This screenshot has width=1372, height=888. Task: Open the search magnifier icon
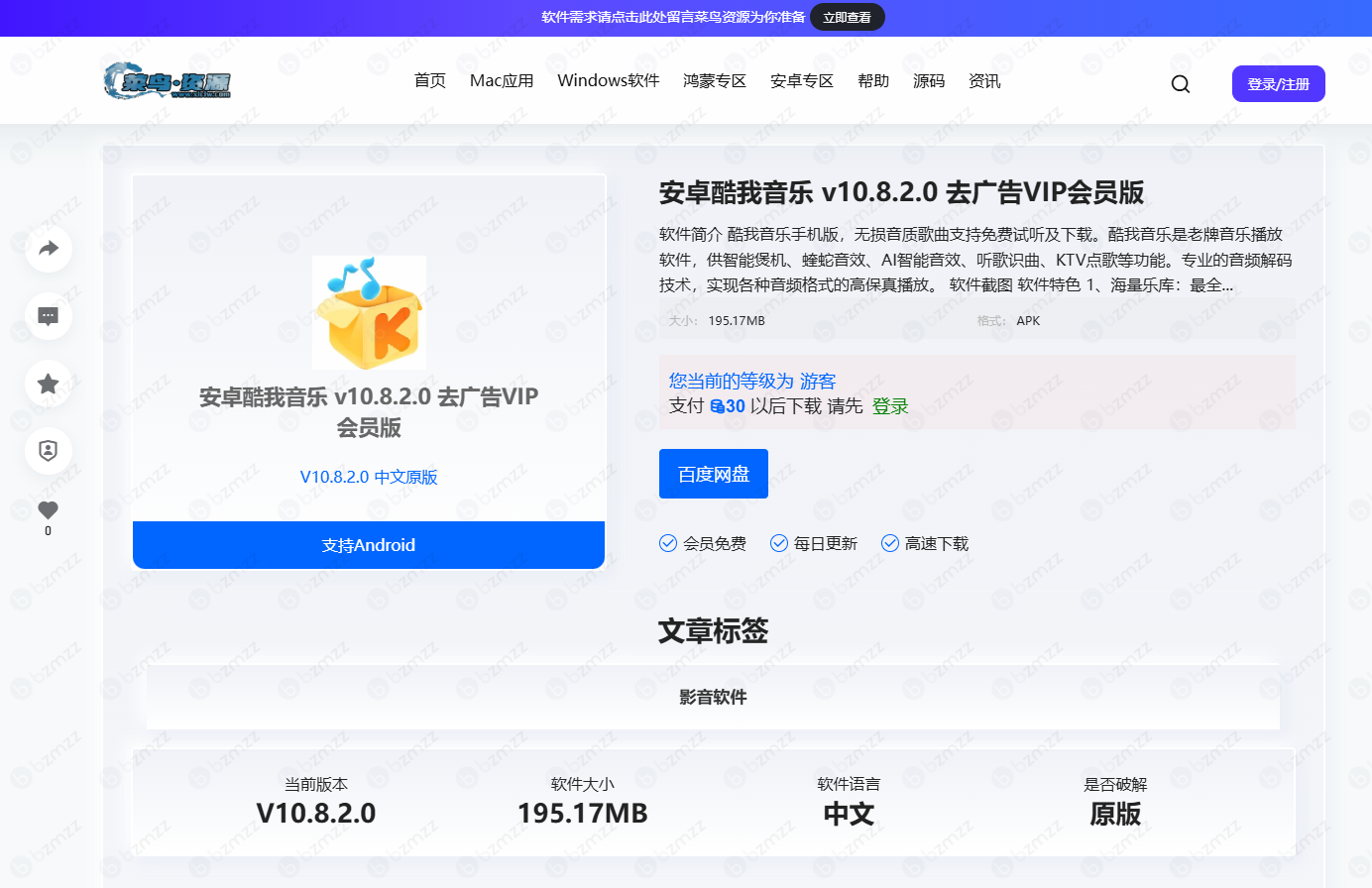click(1180, 84)
